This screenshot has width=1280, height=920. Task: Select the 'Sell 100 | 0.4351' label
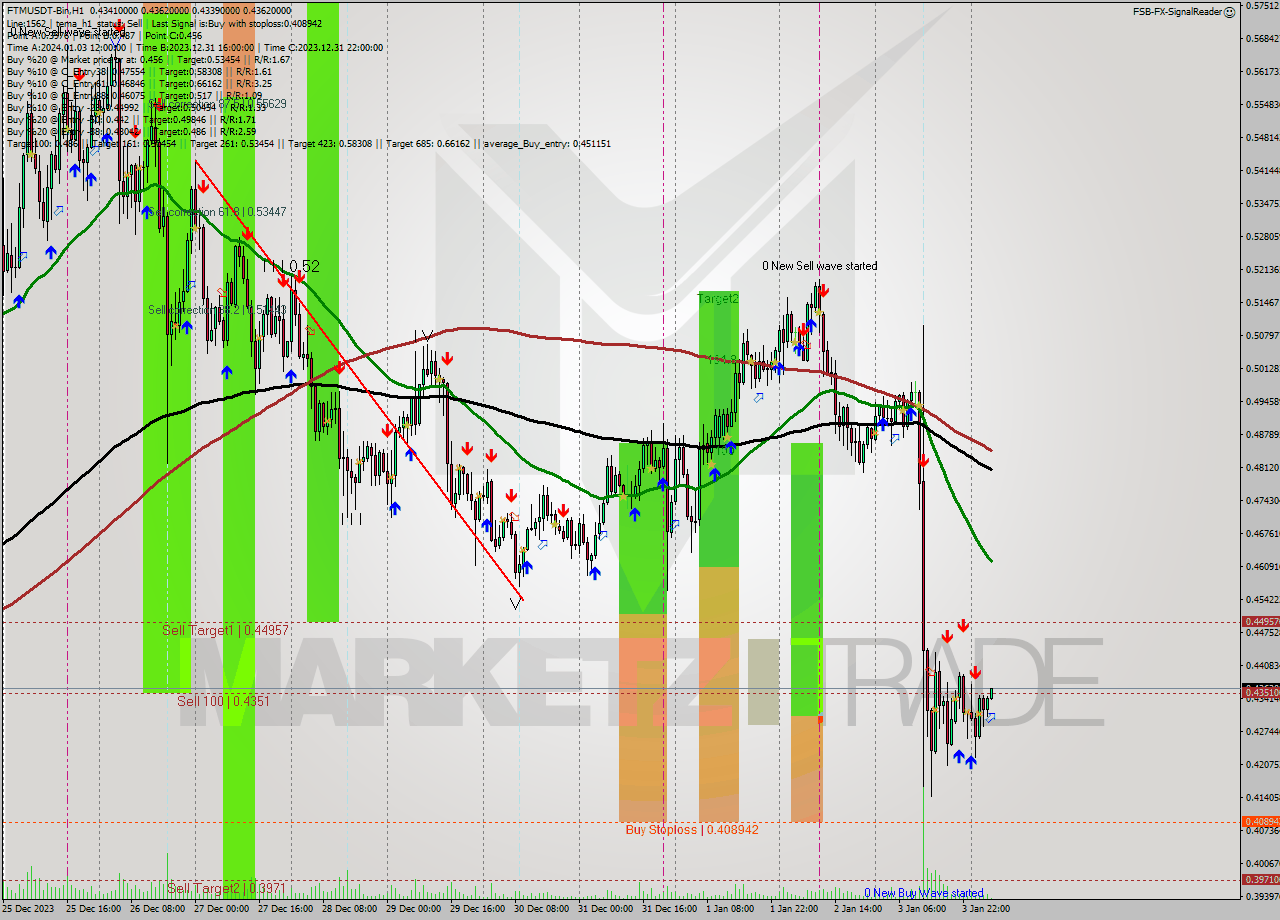(223, 701)
